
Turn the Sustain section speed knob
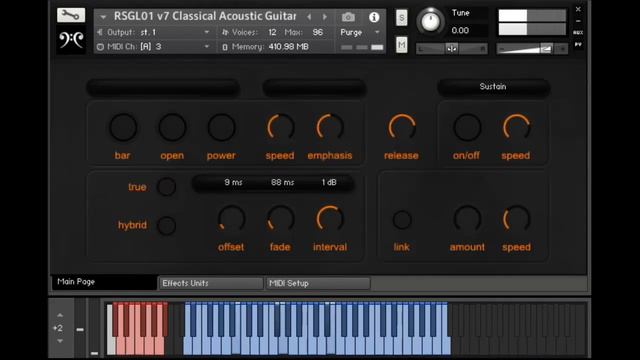[516, 127]
